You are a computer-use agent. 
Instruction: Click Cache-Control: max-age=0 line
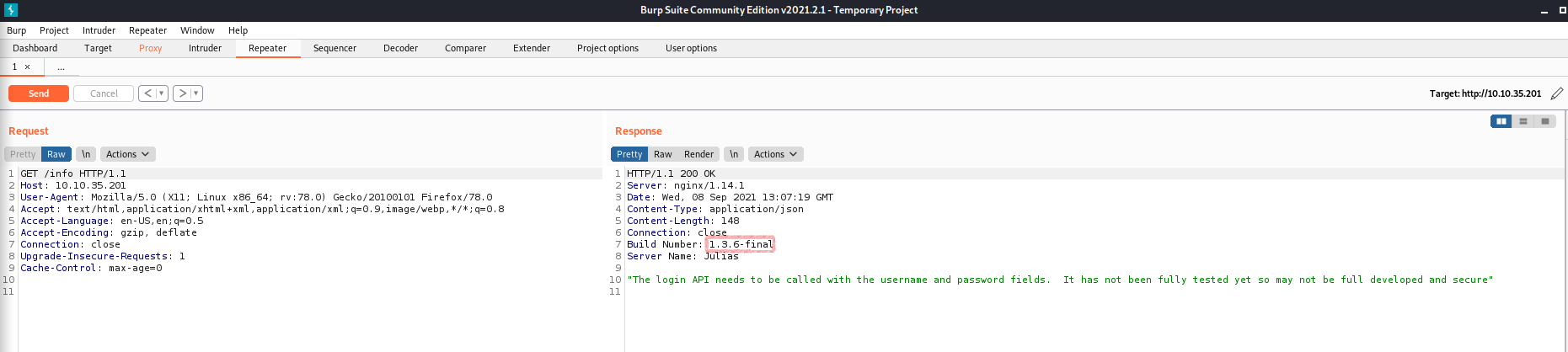[91, 268]
